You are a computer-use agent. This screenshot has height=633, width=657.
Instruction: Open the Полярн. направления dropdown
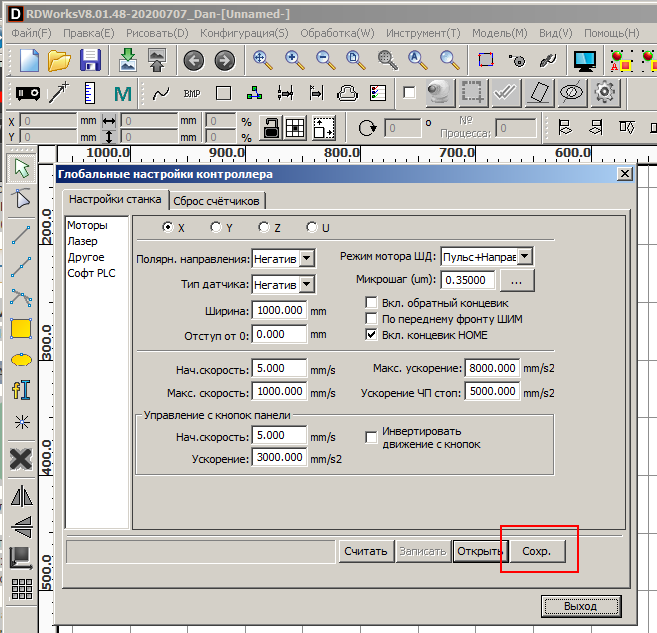[307, 259]
